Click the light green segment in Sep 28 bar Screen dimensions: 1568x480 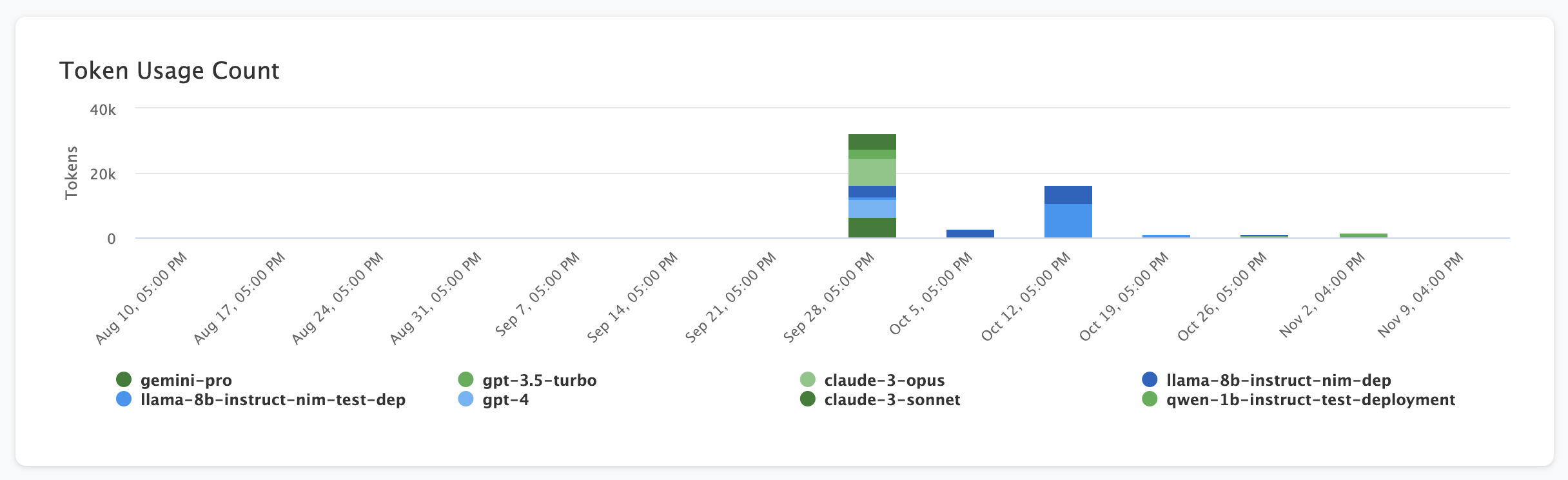(872, 172)
